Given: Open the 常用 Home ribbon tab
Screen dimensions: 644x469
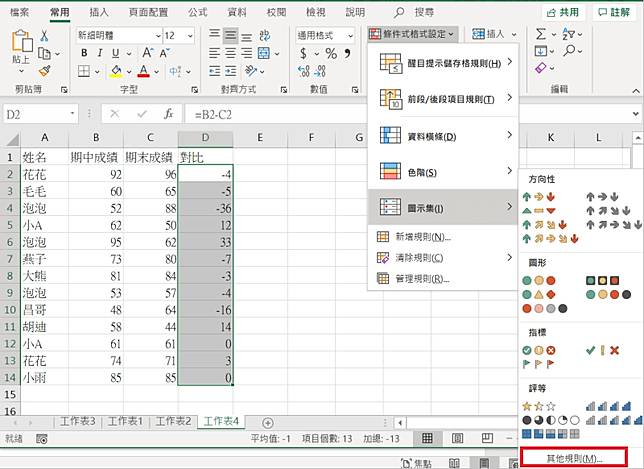Looking at the screenshot, I should tap(60, 12).
